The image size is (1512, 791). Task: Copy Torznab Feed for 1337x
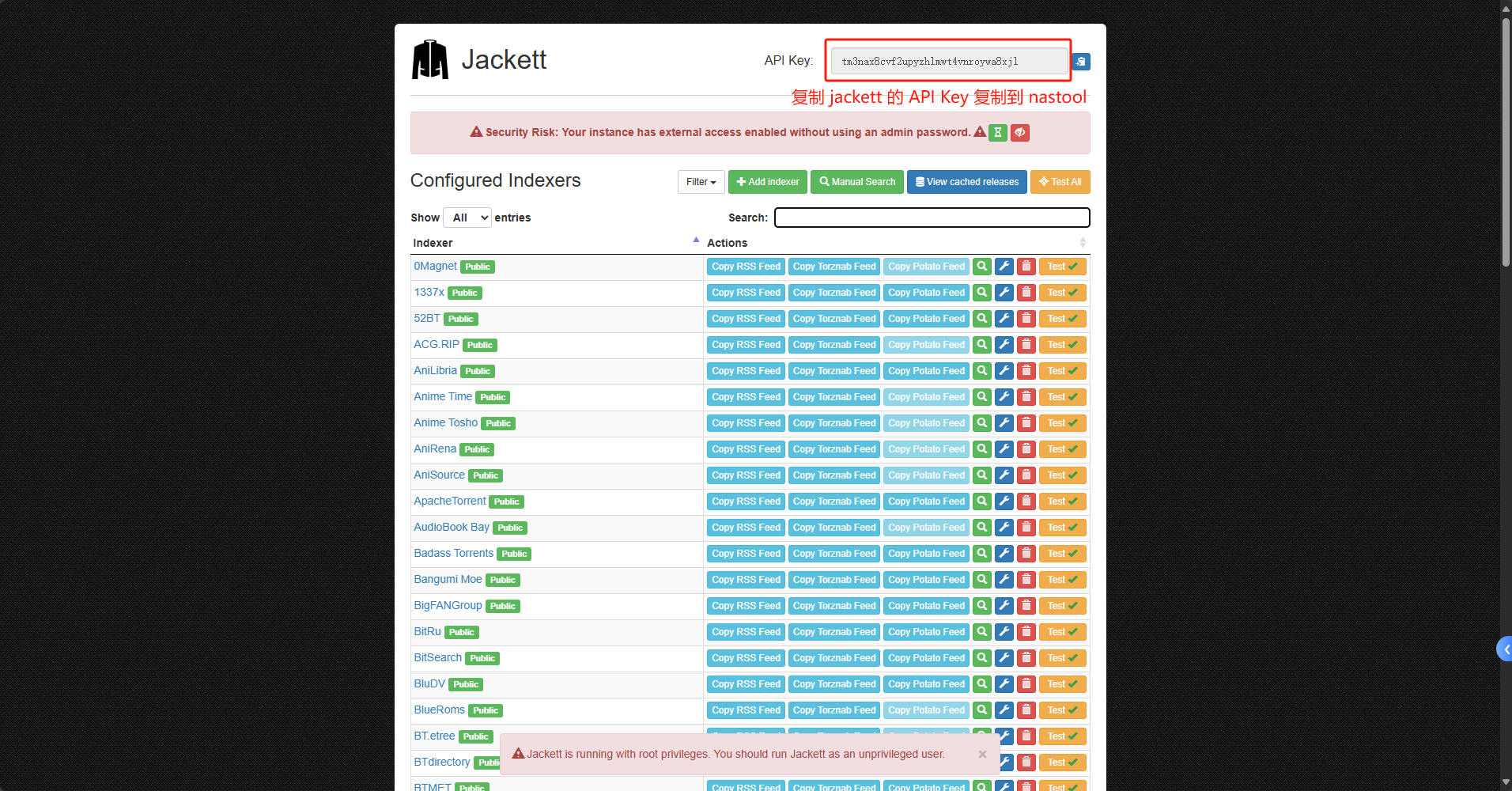(834, 293)
